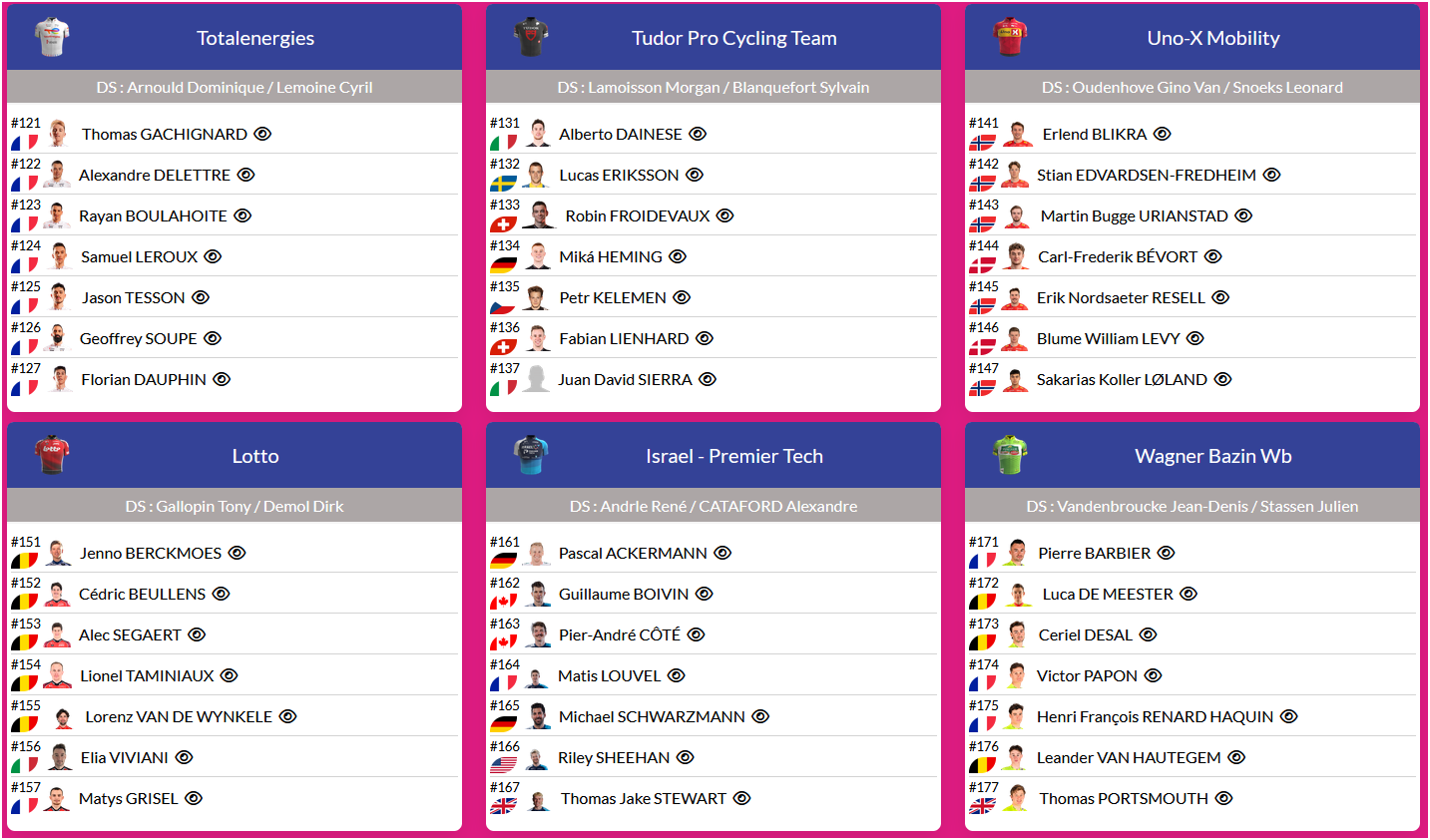
Task: Click the Israel - Premier Tech jersey icon
Action: 531,455
